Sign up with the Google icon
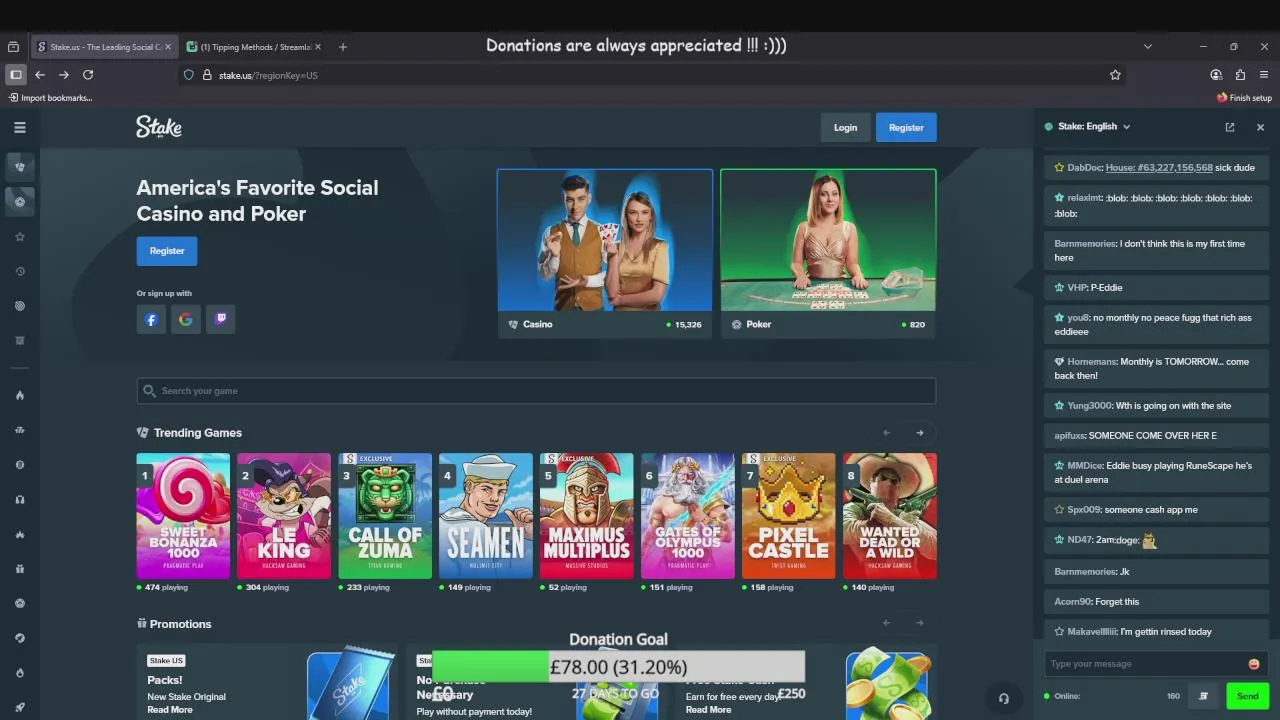This screenshot has width=1280, height=720. tap(186, 320)
